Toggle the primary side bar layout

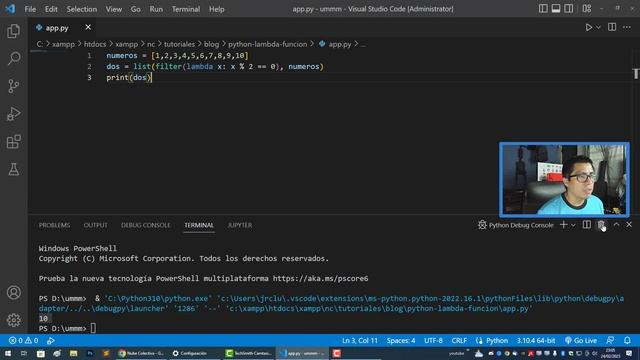[x=543, y=9]
